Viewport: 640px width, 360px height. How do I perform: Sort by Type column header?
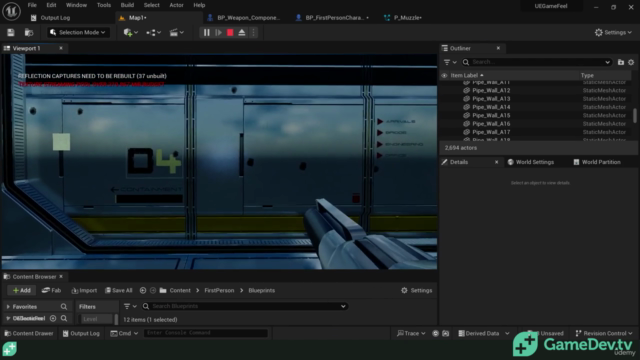click(x=587, y=75)
